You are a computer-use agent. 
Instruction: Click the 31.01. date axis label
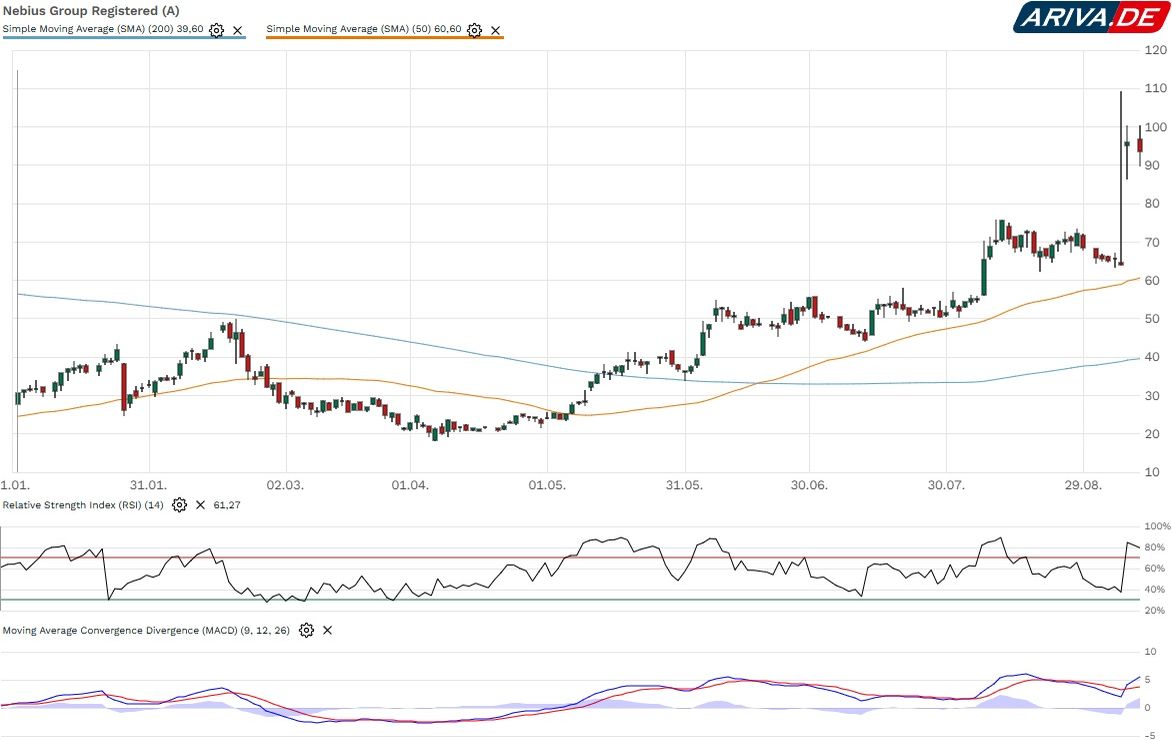[x=148, y=485]
